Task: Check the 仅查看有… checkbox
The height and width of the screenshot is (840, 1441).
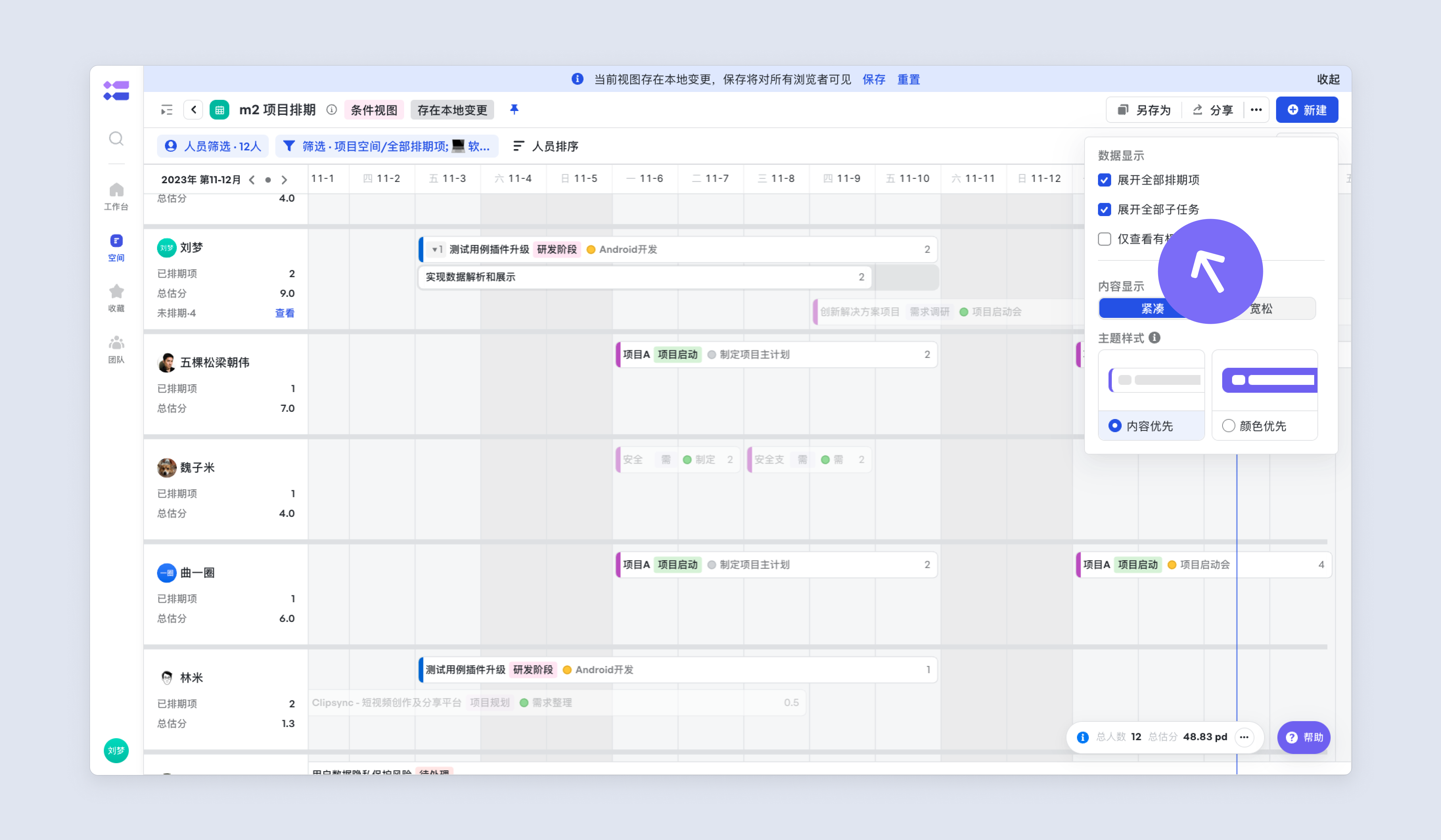Action: click(1104, 239)
